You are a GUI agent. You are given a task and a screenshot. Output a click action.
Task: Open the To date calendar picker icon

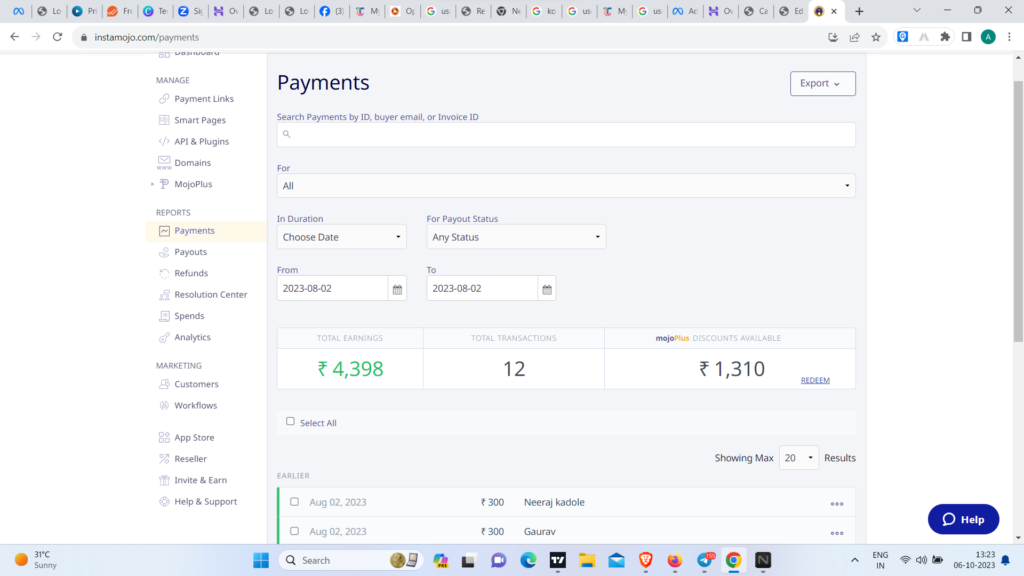point(546,289)
